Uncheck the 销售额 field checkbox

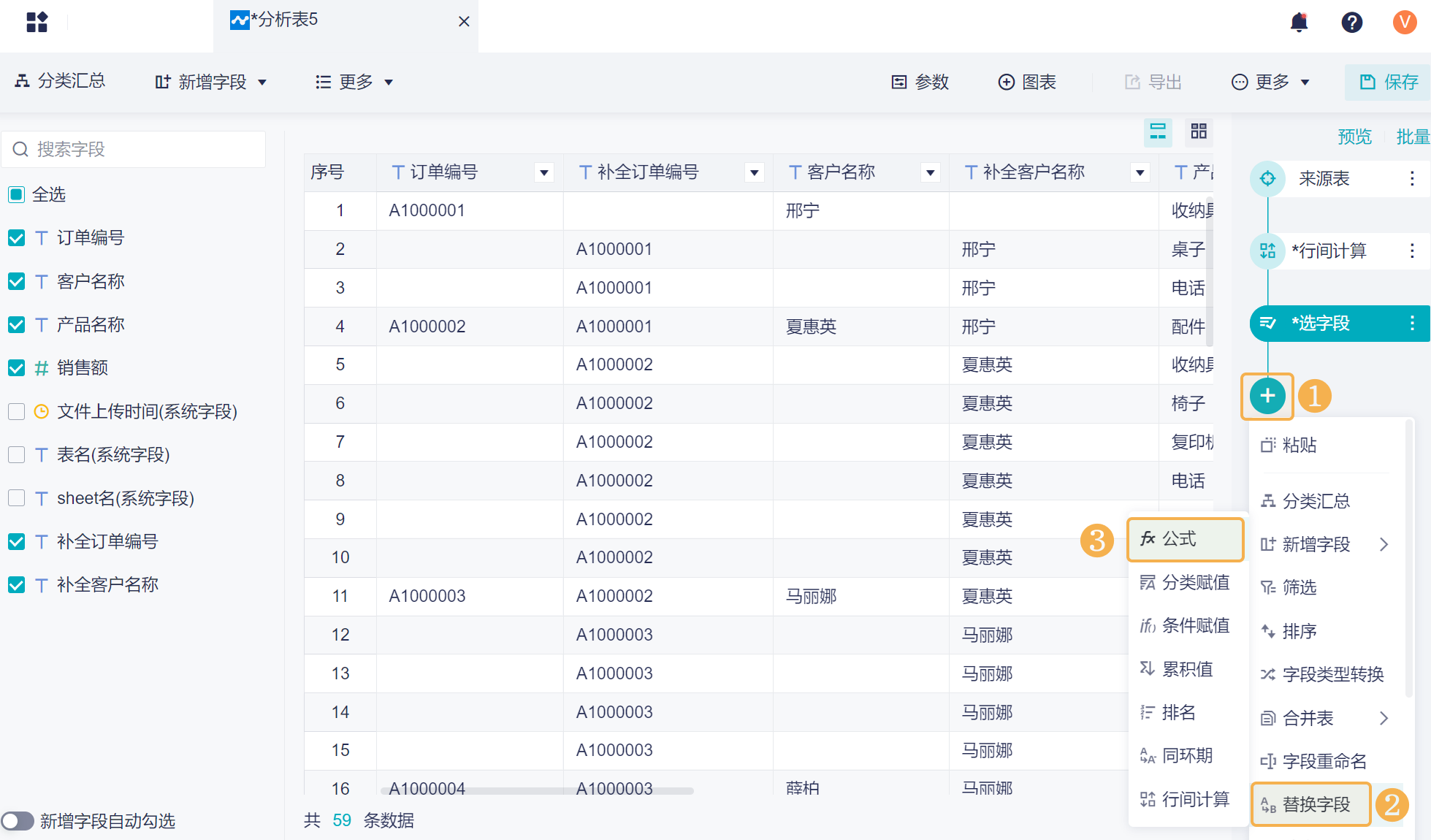click(x=16, y=368)
